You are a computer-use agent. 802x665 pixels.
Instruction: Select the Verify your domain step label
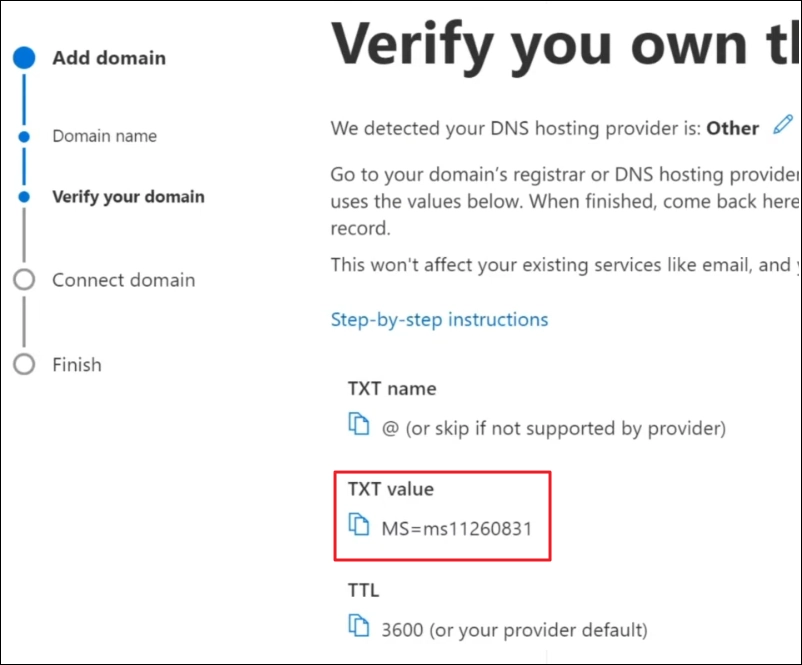pos(128,197)
